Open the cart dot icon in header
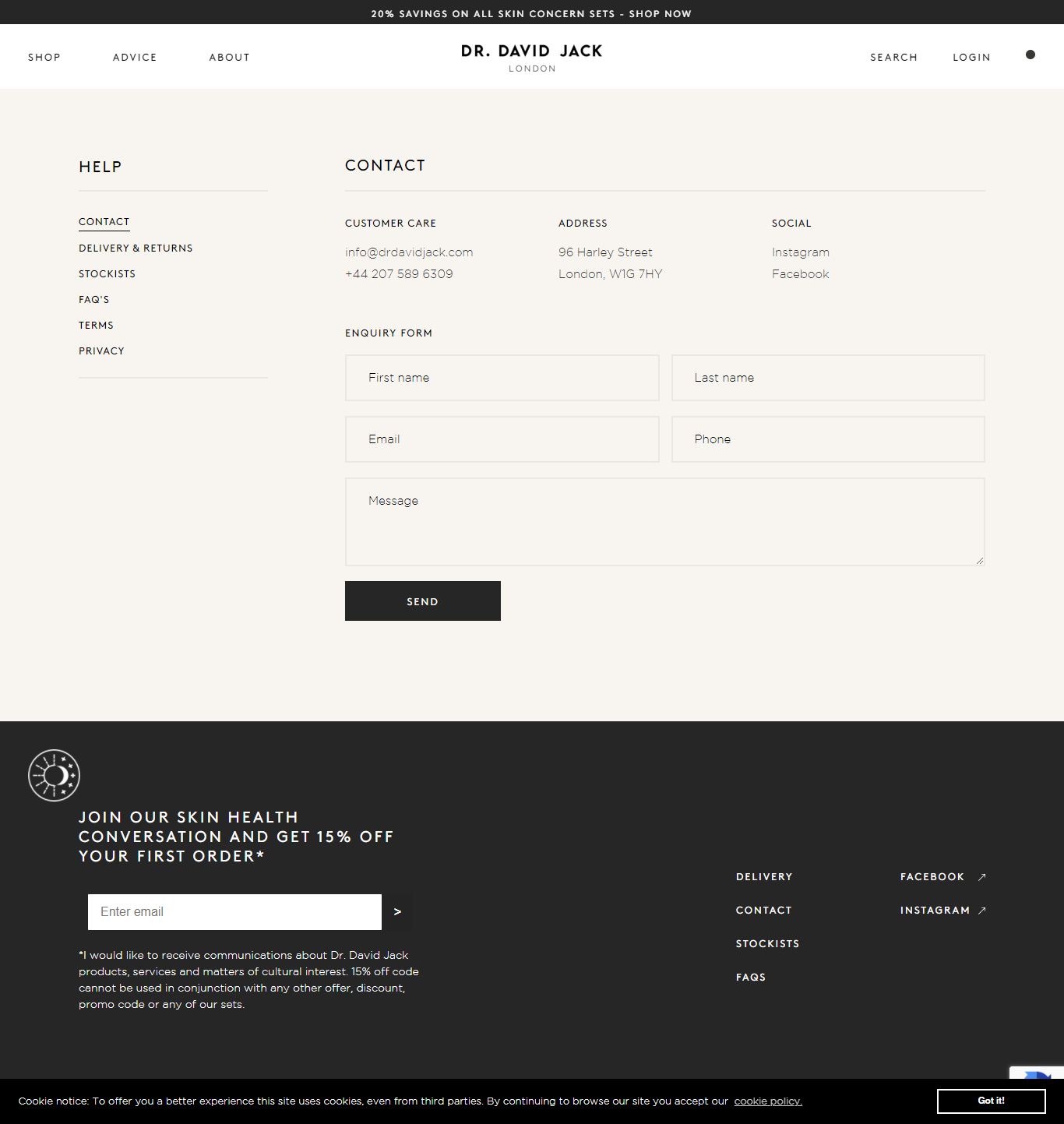 [x=1031, y=55]
